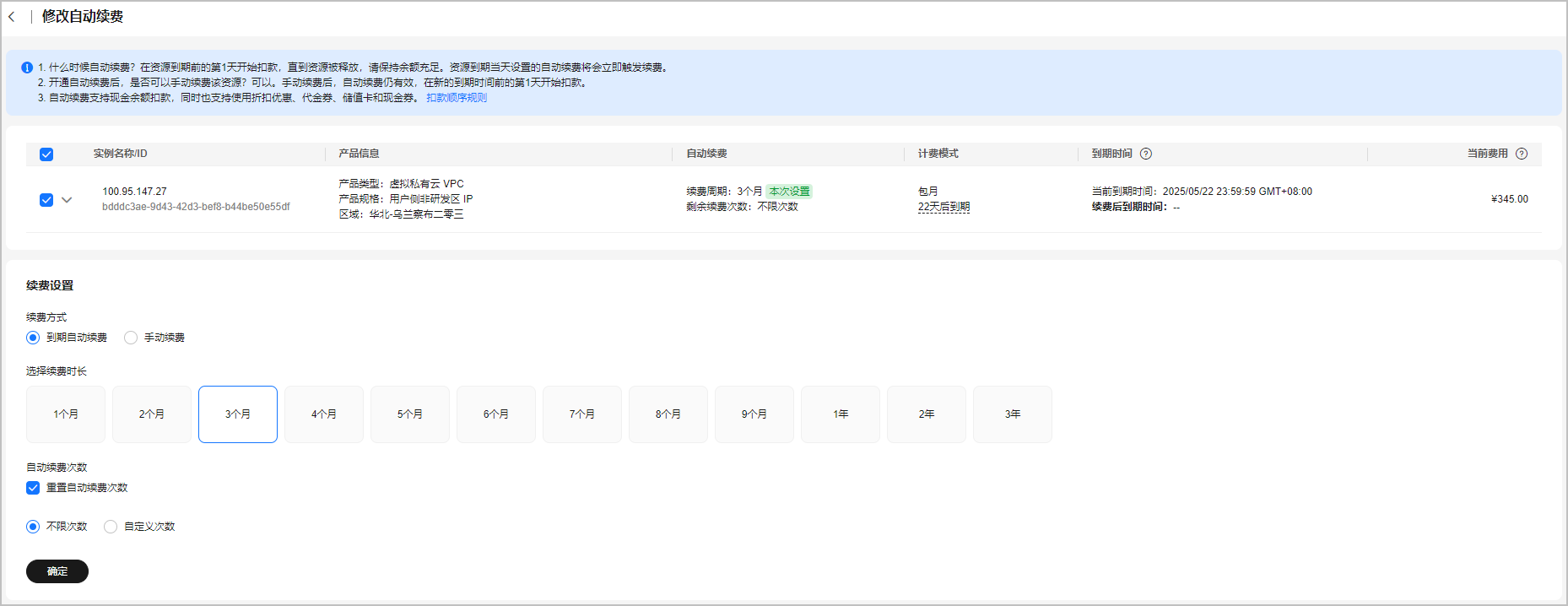Uncheck 重置自动续费次数 checkbox
Viewport: 1568px width, 606px height.
(33, 488)
